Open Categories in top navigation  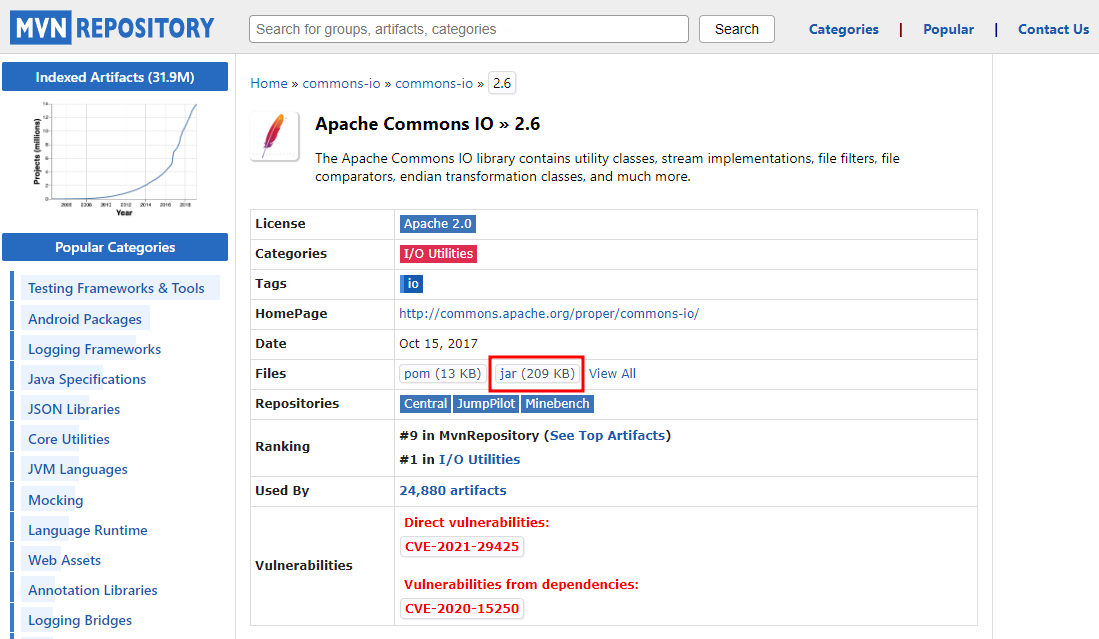[843, 29]
